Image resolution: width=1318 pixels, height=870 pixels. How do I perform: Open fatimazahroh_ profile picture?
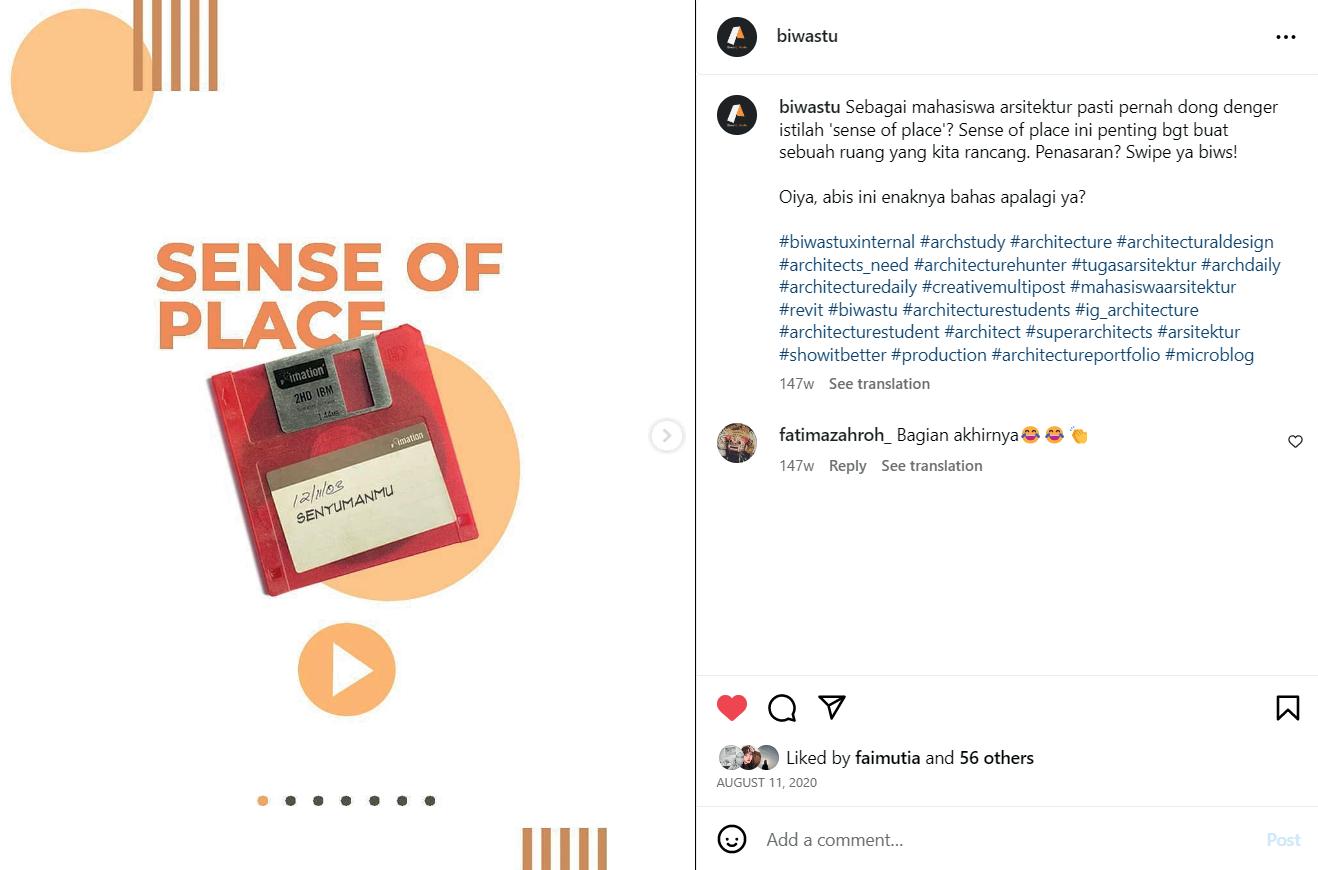coord(737,443)
